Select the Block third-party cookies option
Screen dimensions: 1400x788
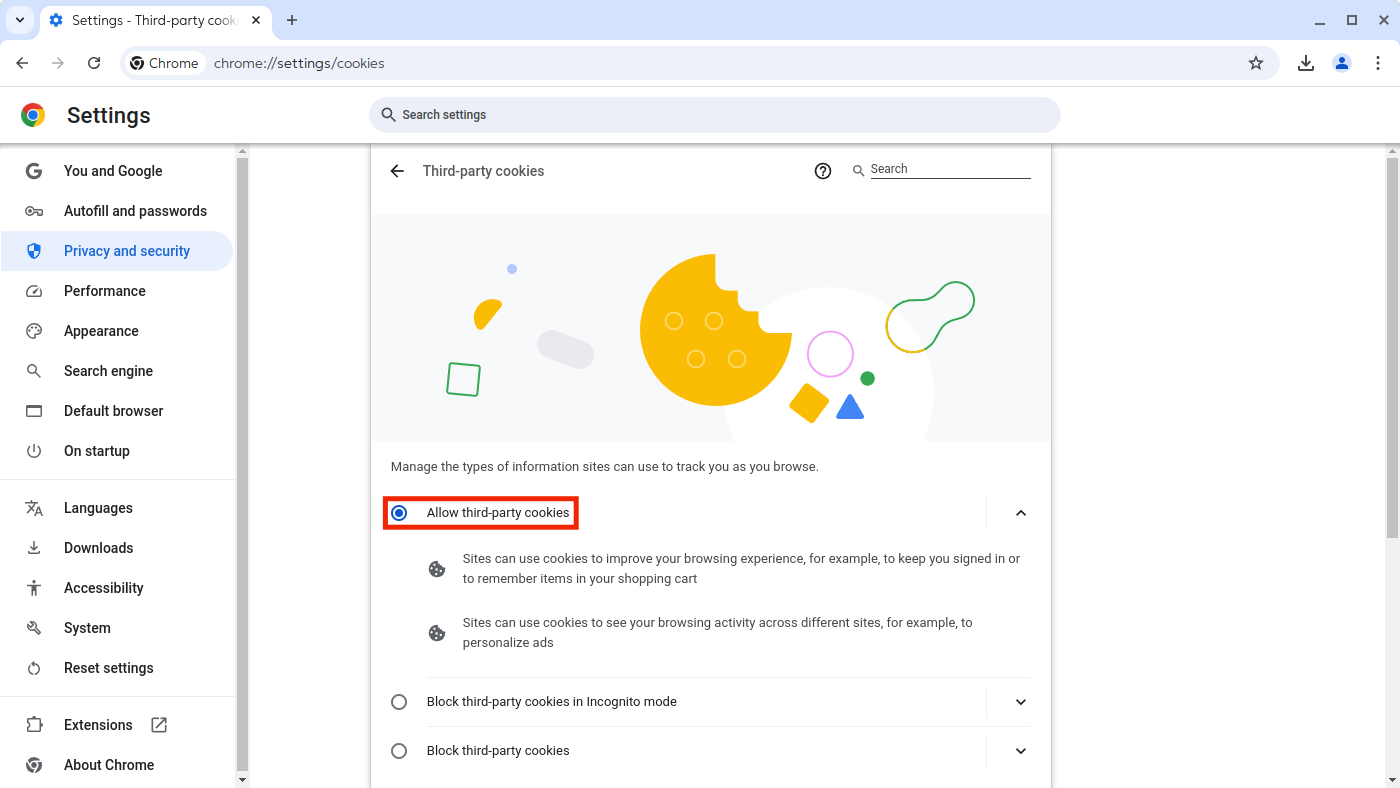pos(399,751)
